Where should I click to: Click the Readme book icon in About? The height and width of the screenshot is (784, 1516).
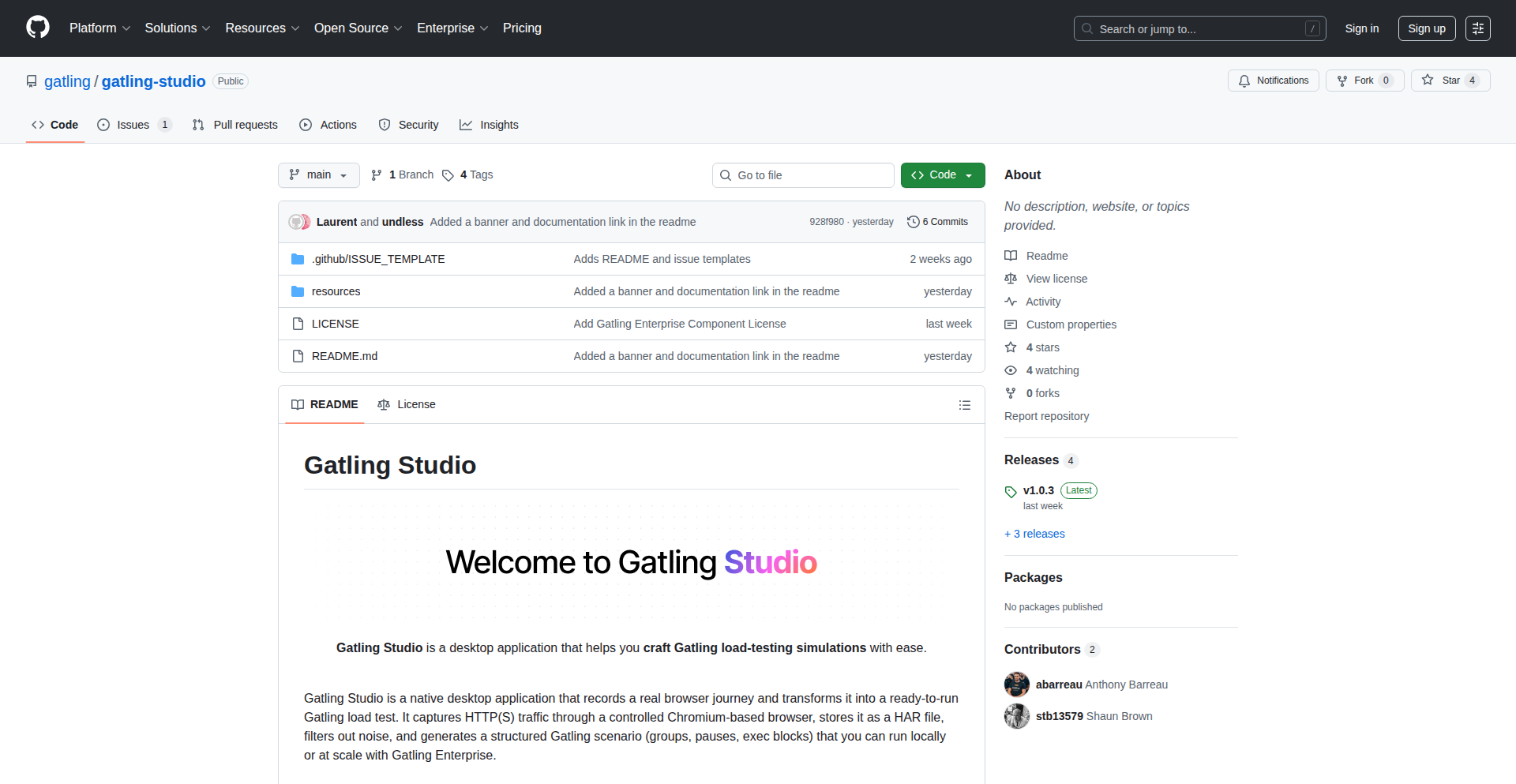(1011, 255)
